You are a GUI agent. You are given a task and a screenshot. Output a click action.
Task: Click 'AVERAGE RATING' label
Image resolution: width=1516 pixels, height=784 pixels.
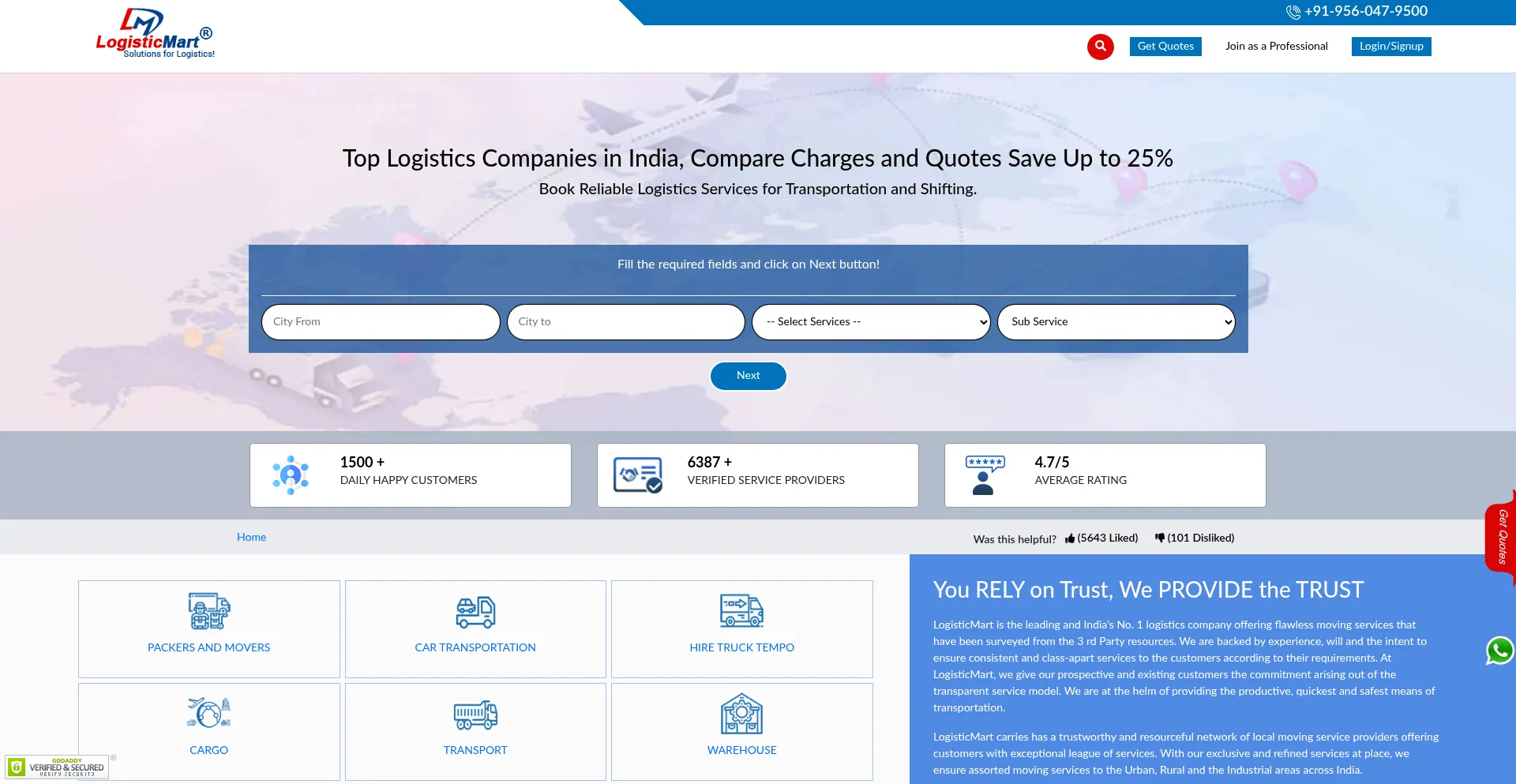1081,481
